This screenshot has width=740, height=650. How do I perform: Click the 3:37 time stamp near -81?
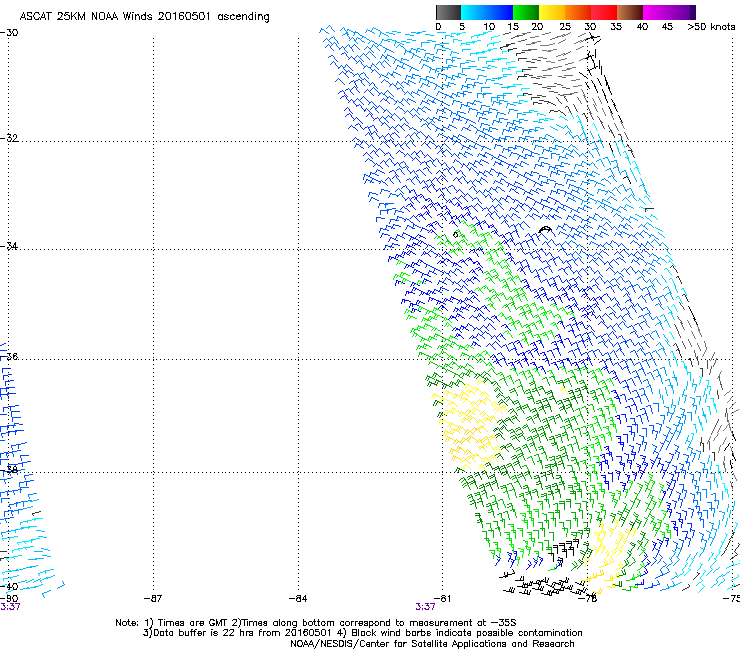click(x=425, y=607)
